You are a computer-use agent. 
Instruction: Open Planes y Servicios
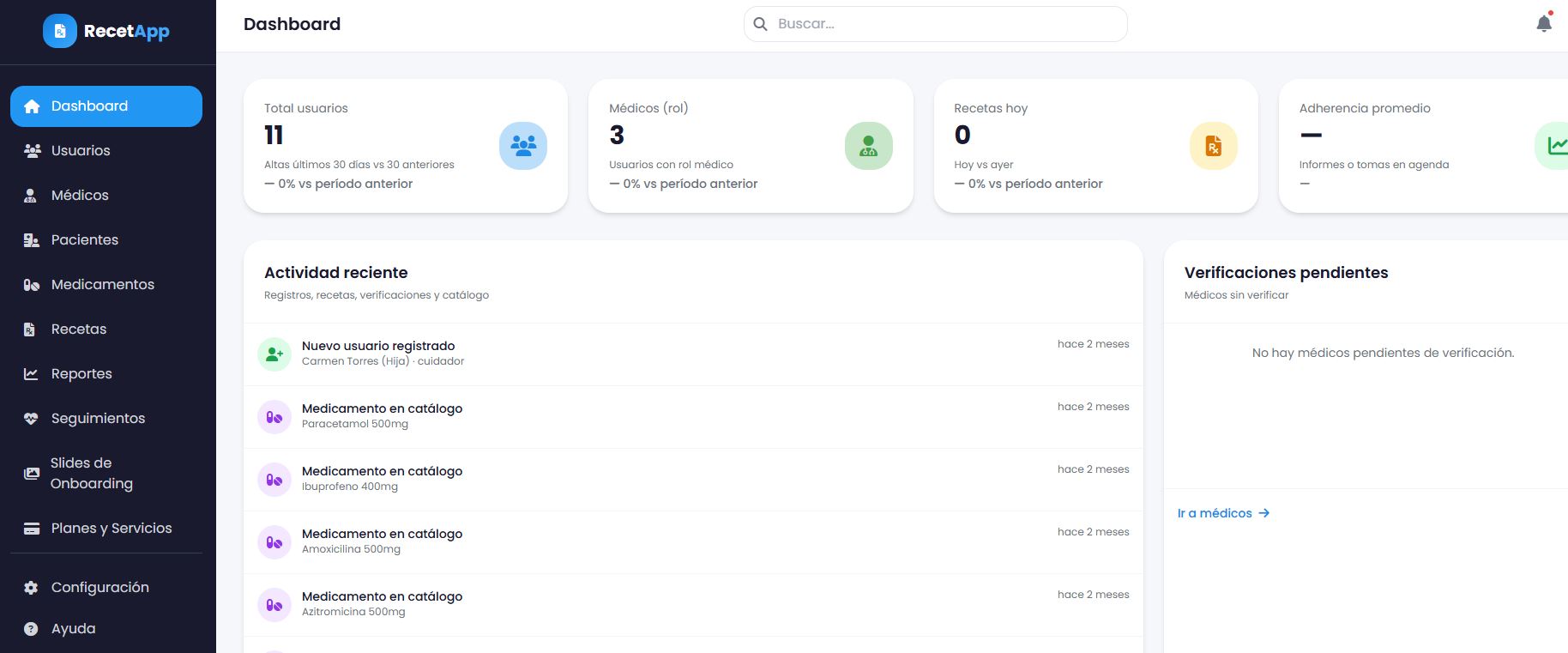[106, 529]
